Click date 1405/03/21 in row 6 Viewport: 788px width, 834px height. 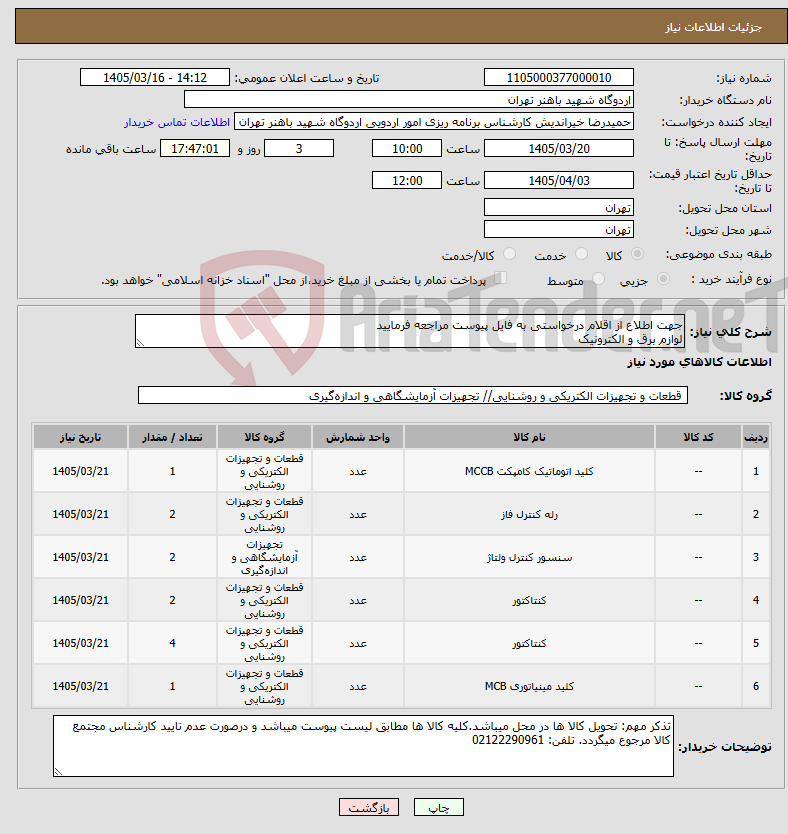pos(80,687)
